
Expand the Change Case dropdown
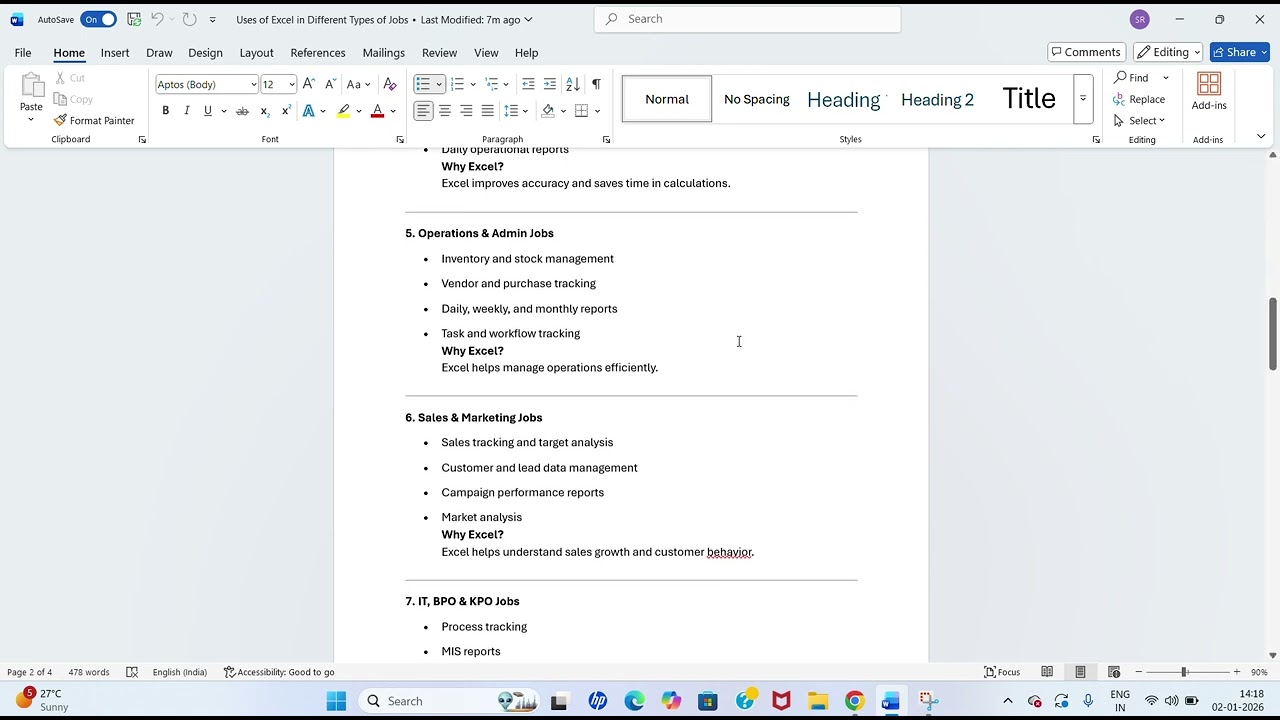367,85
